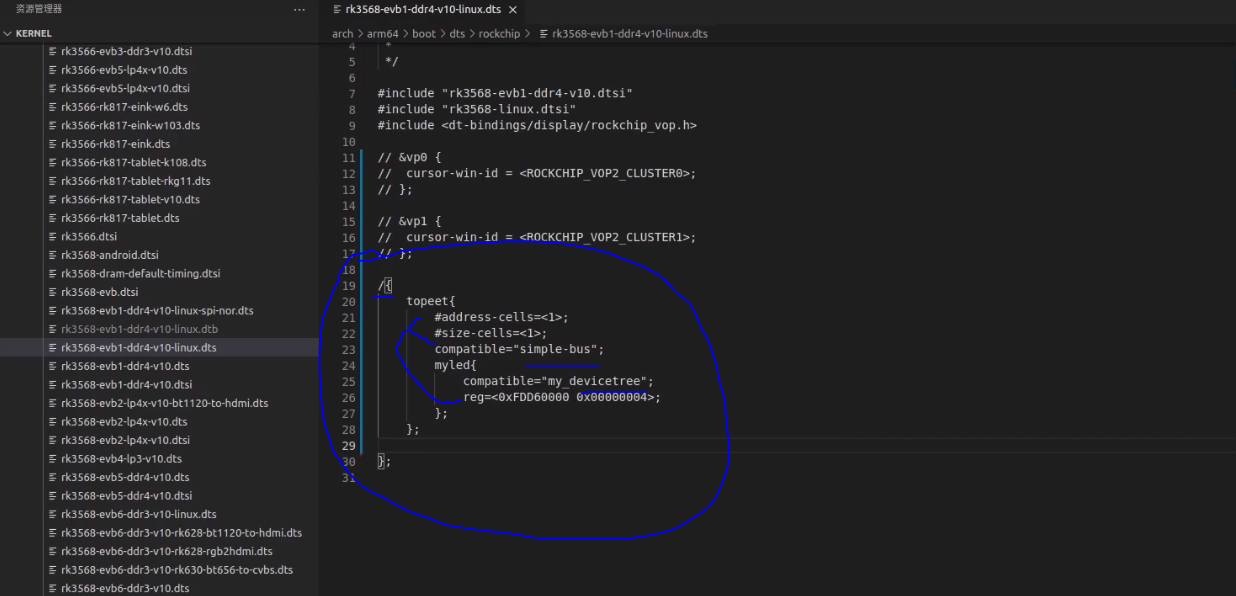Viewport: 1236px width, 596px height.
Task: Close the rk3568-evb1-ddr4-v10-linux.dts editor tab
Action: 513,10
